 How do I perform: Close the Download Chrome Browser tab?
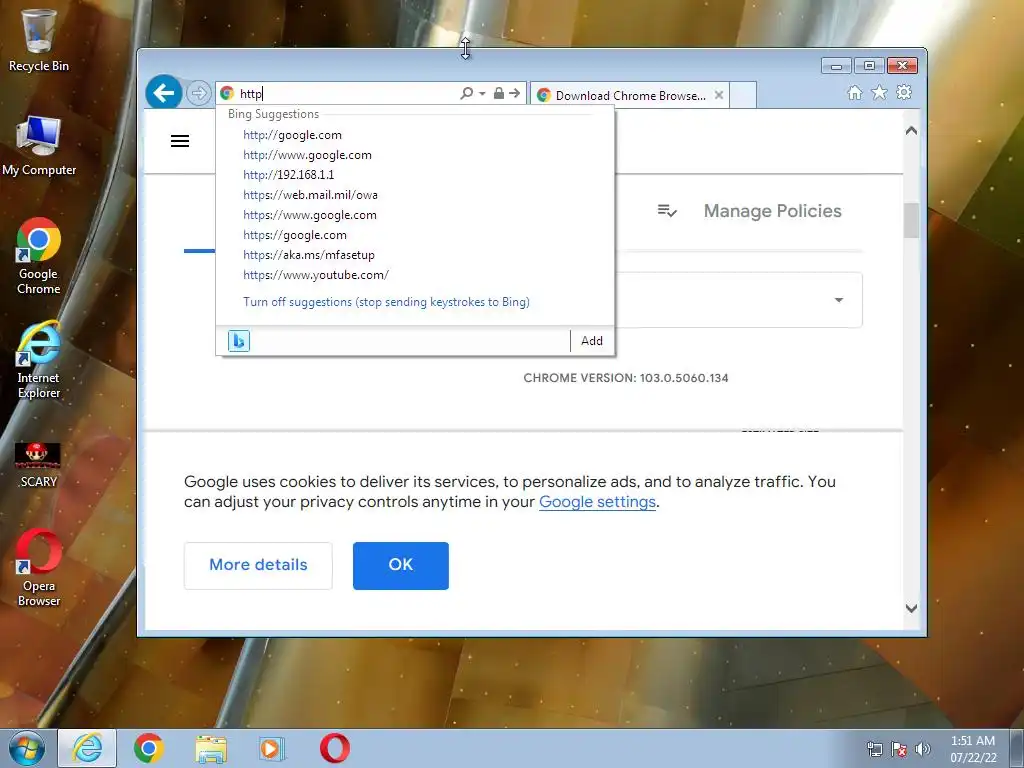718,95
